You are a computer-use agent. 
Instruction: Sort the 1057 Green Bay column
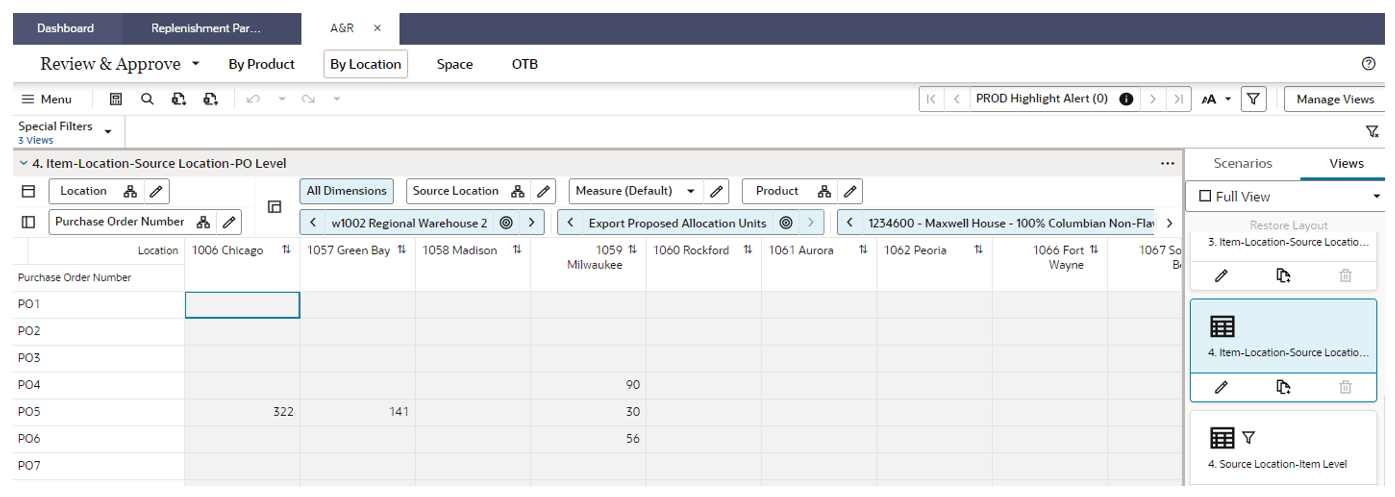[x=402, y=250]
